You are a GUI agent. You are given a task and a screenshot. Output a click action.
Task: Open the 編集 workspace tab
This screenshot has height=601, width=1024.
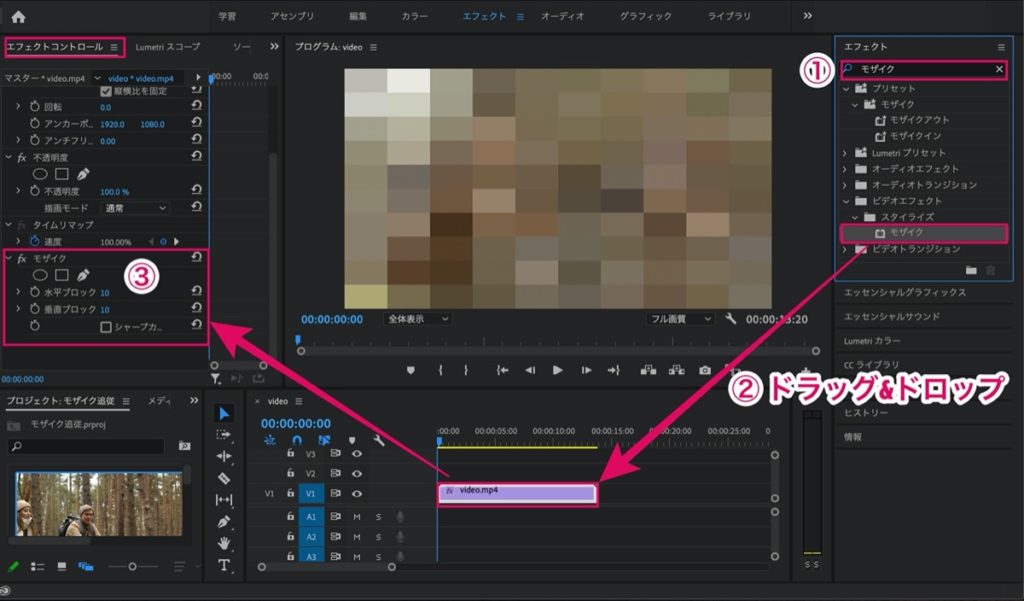point(358,16)
